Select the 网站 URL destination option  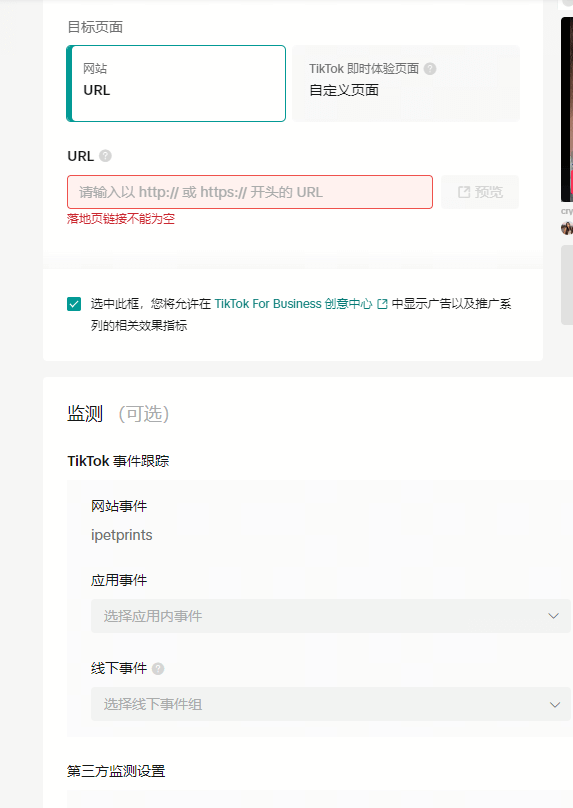(x=176, y=83)
